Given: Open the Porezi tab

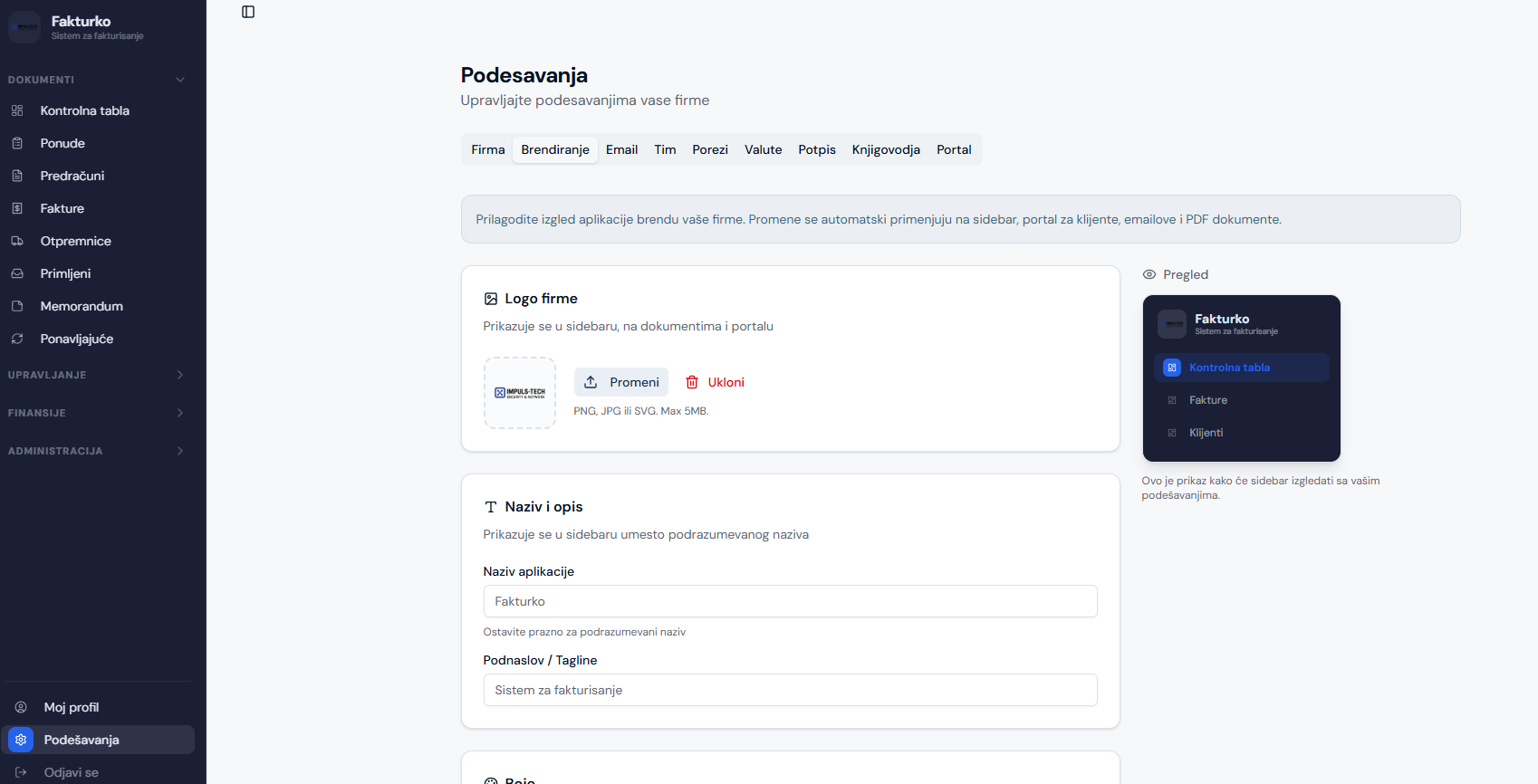Looking at the screenshot, I should [x=709, y=149].
